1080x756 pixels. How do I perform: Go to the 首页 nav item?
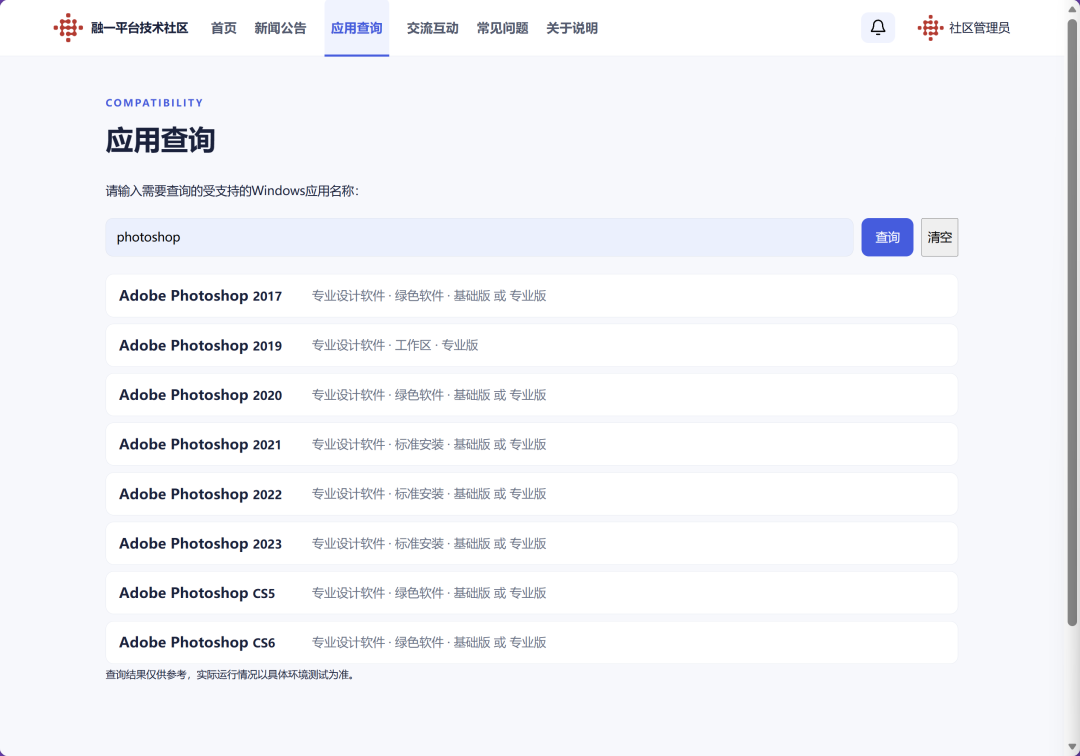click(223, 28)
